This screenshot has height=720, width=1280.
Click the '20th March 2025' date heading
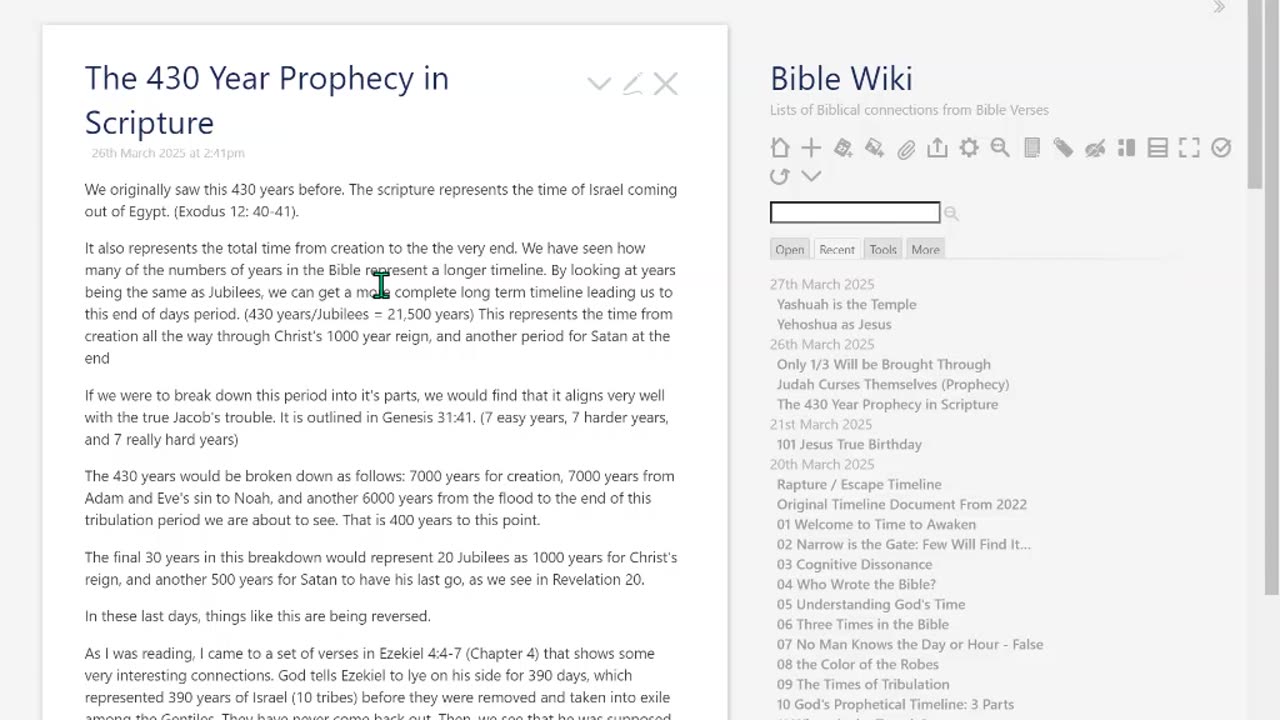click(x=822, y=464)
